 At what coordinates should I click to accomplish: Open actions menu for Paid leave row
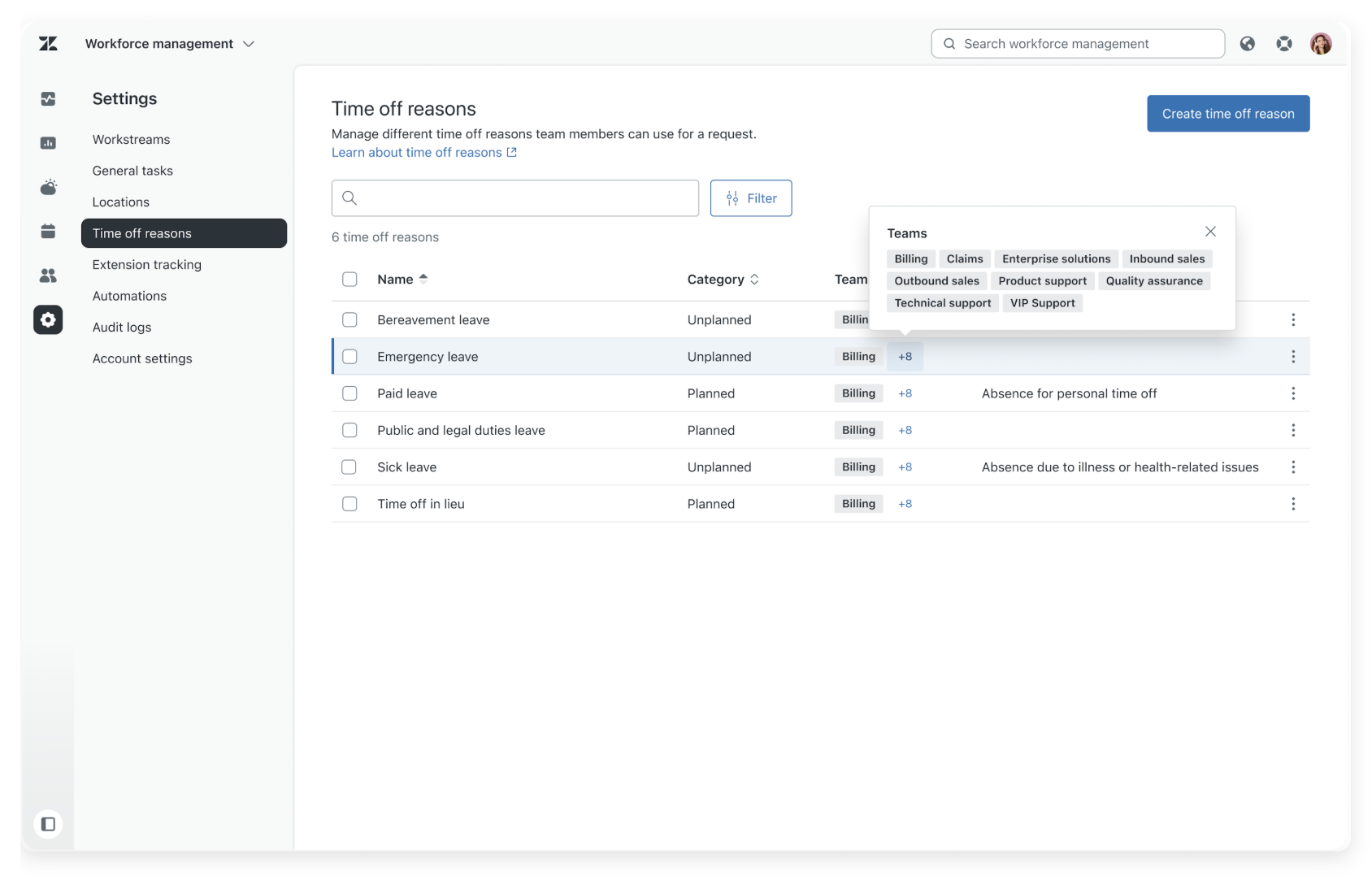[1292, 393]
